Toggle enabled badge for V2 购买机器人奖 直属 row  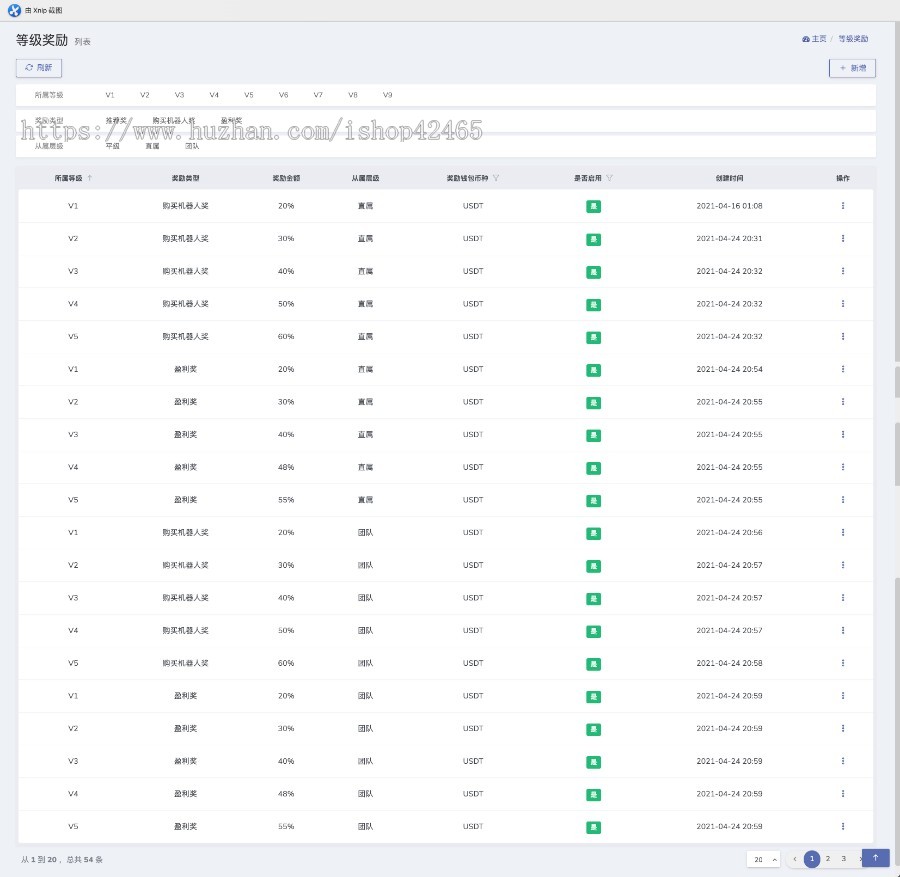point(593,239)
